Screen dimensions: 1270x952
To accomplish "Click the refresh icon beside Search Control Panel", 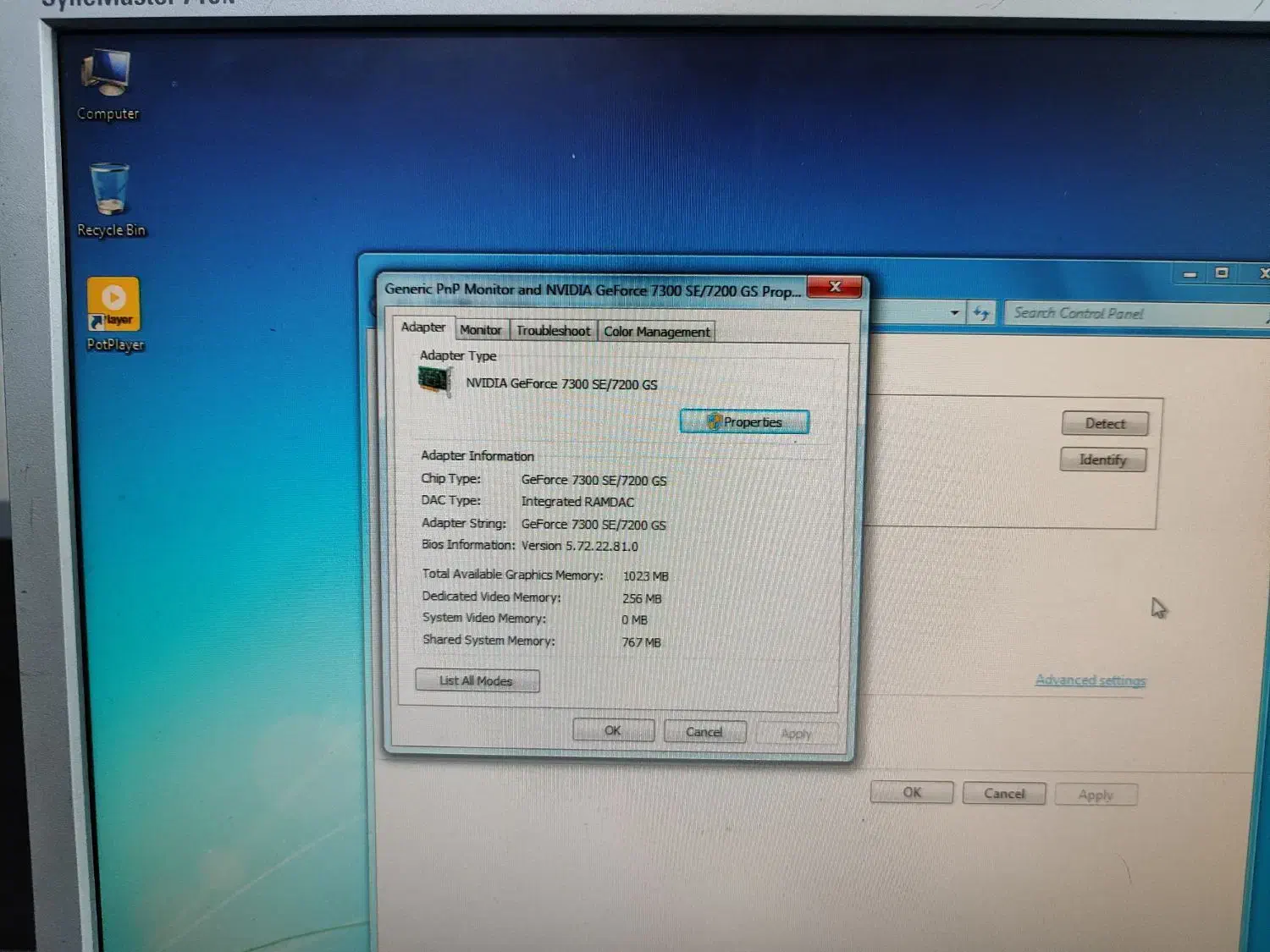I will [x=981, y=313].
